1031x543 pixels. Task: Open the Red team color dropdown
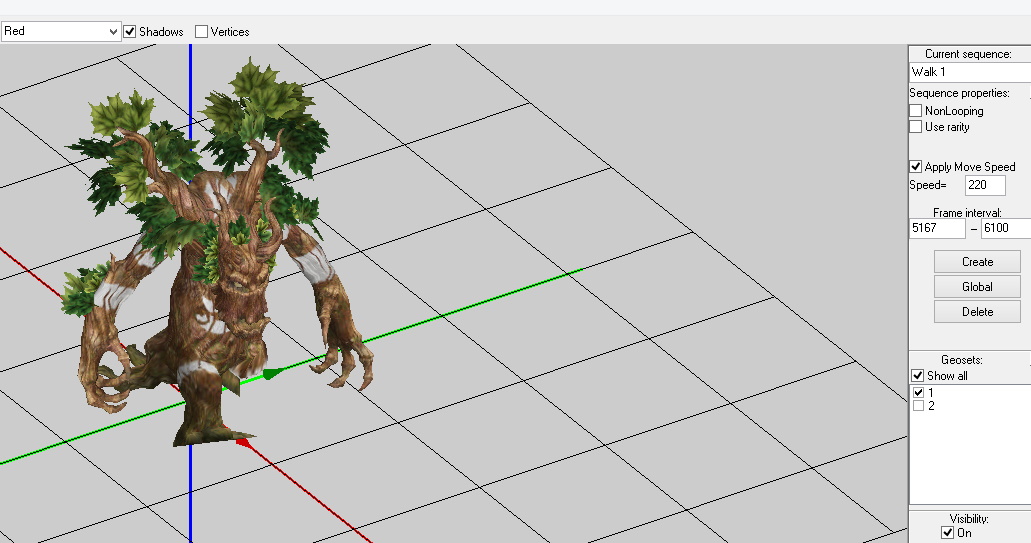pyautogui.click(x=60, y=32)
